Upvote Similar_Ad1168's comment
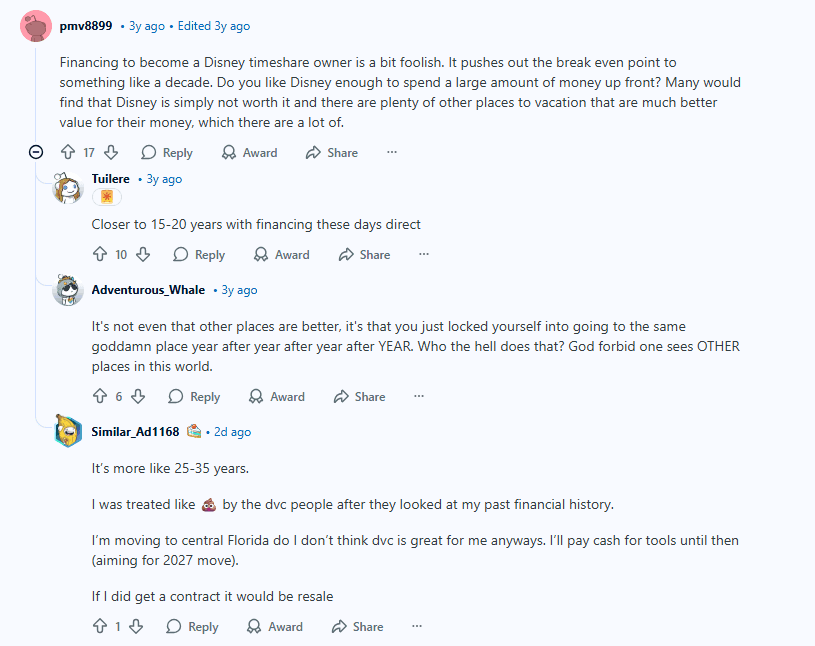This screenshot has height=646, width=815. pos(100,627)
